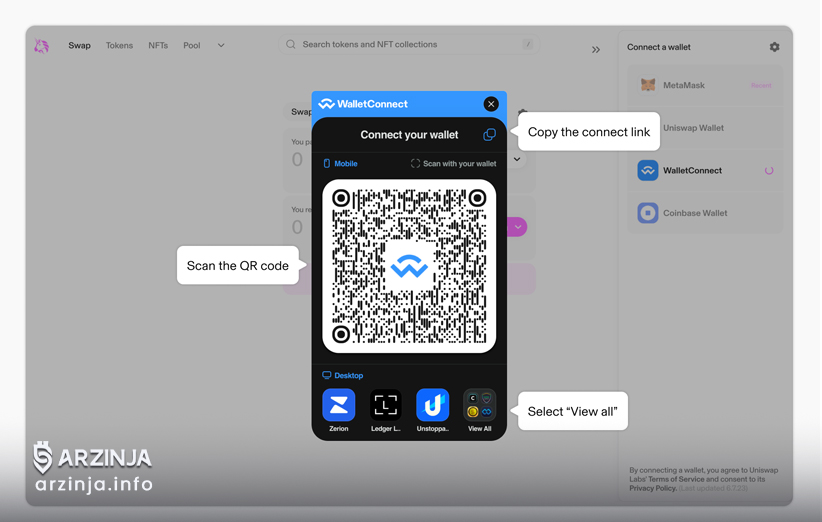Select WalletConnect in the wallet list
The image size is (822, 522).
[x=705, y=170]
